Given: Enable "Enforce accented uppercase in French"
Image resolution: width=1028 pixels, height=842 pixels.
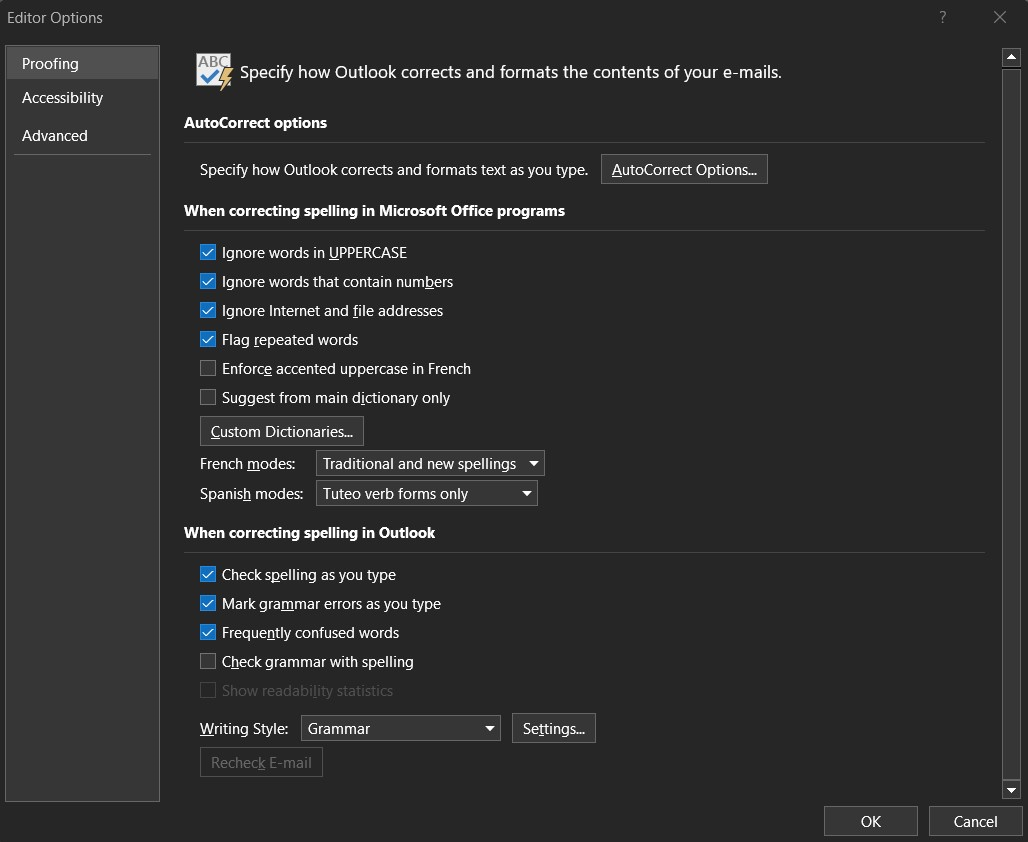Looking at the screenshot, I should click(x=208, y=368).
